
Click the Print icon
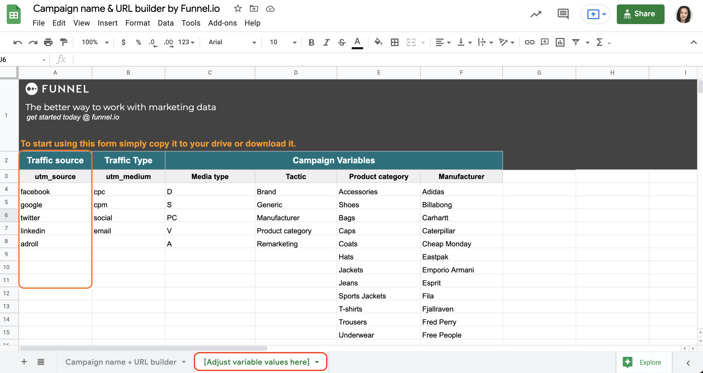48,43
